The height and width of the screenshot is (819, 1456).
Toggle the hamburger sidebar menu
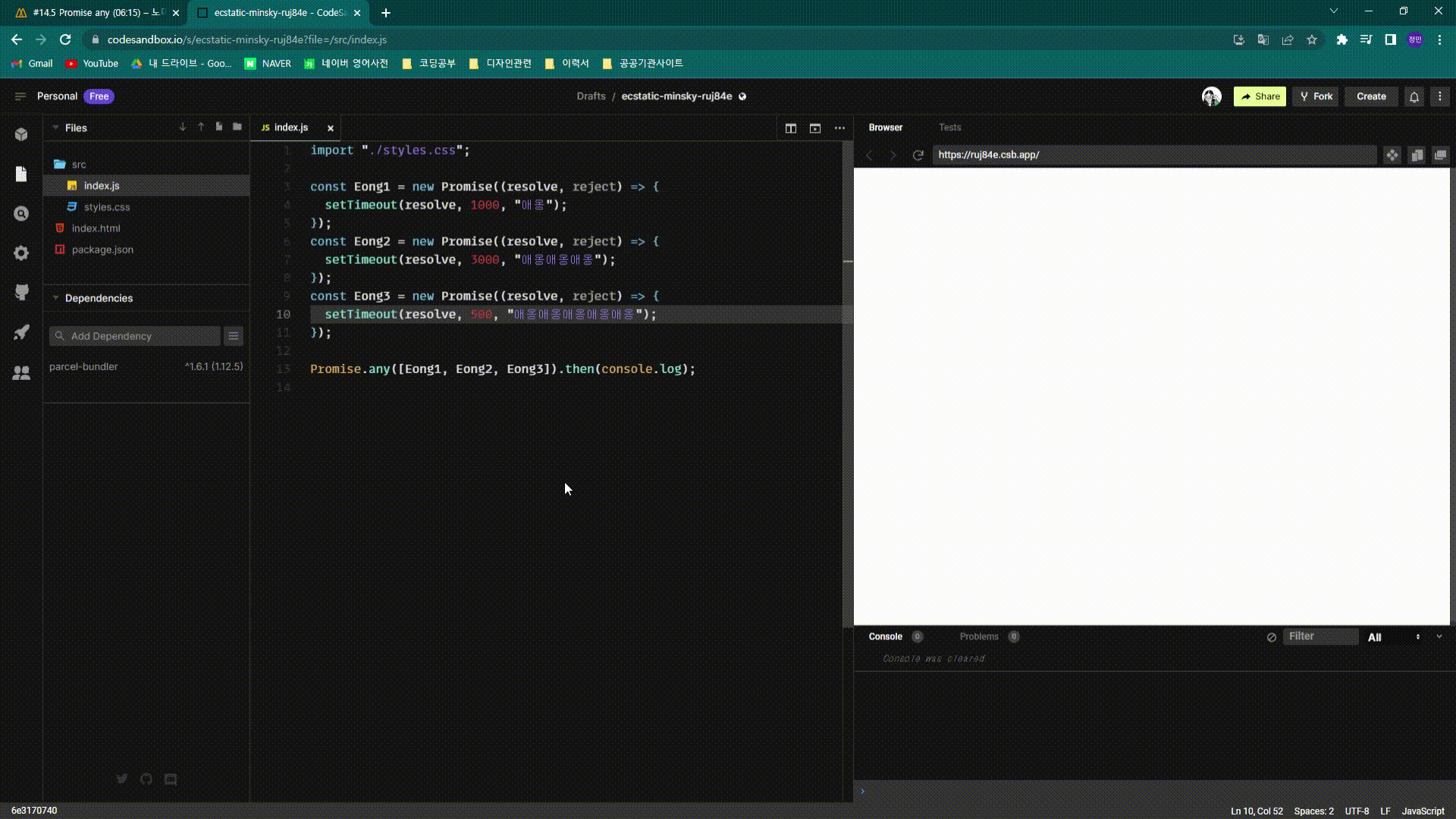(20, 96)
